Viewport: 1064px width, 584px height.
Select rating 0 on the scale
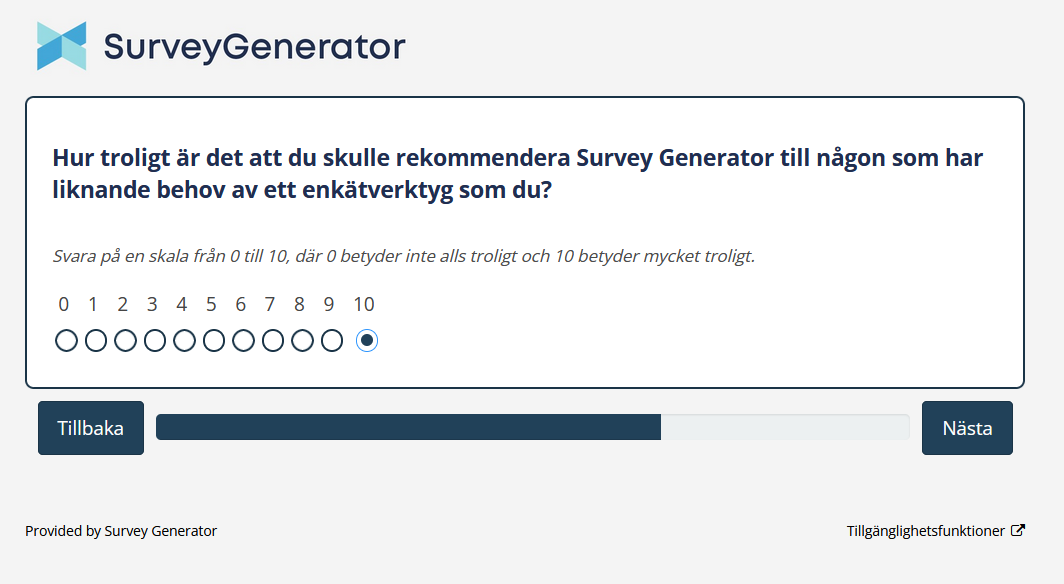click(66, 340)
